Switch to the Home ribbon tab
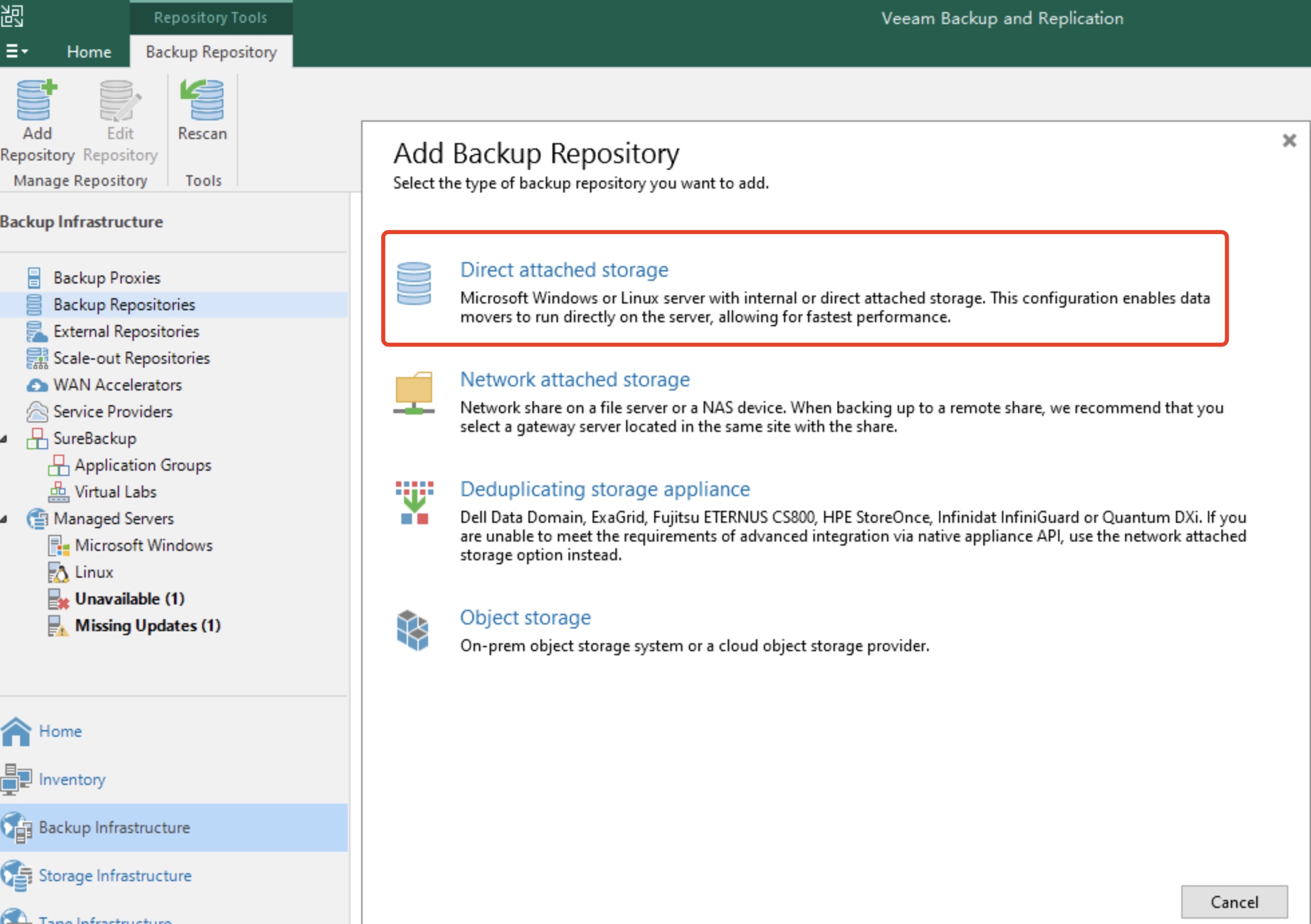Screen dimensions: 1311x924 [x=89, y=51]
